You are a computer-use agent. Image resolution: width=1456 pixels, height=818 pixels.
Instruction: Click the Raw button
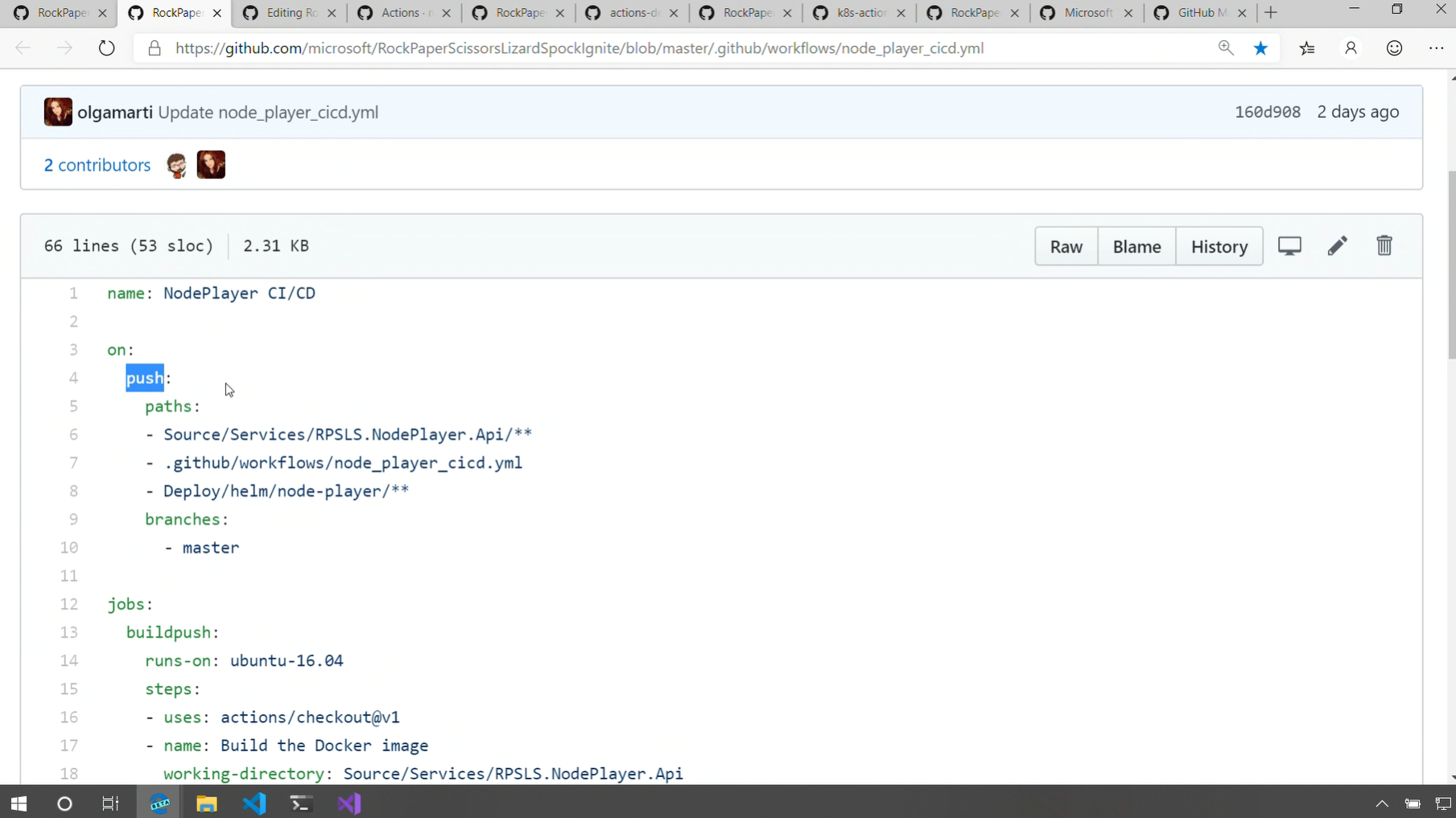pos(1066,246)
